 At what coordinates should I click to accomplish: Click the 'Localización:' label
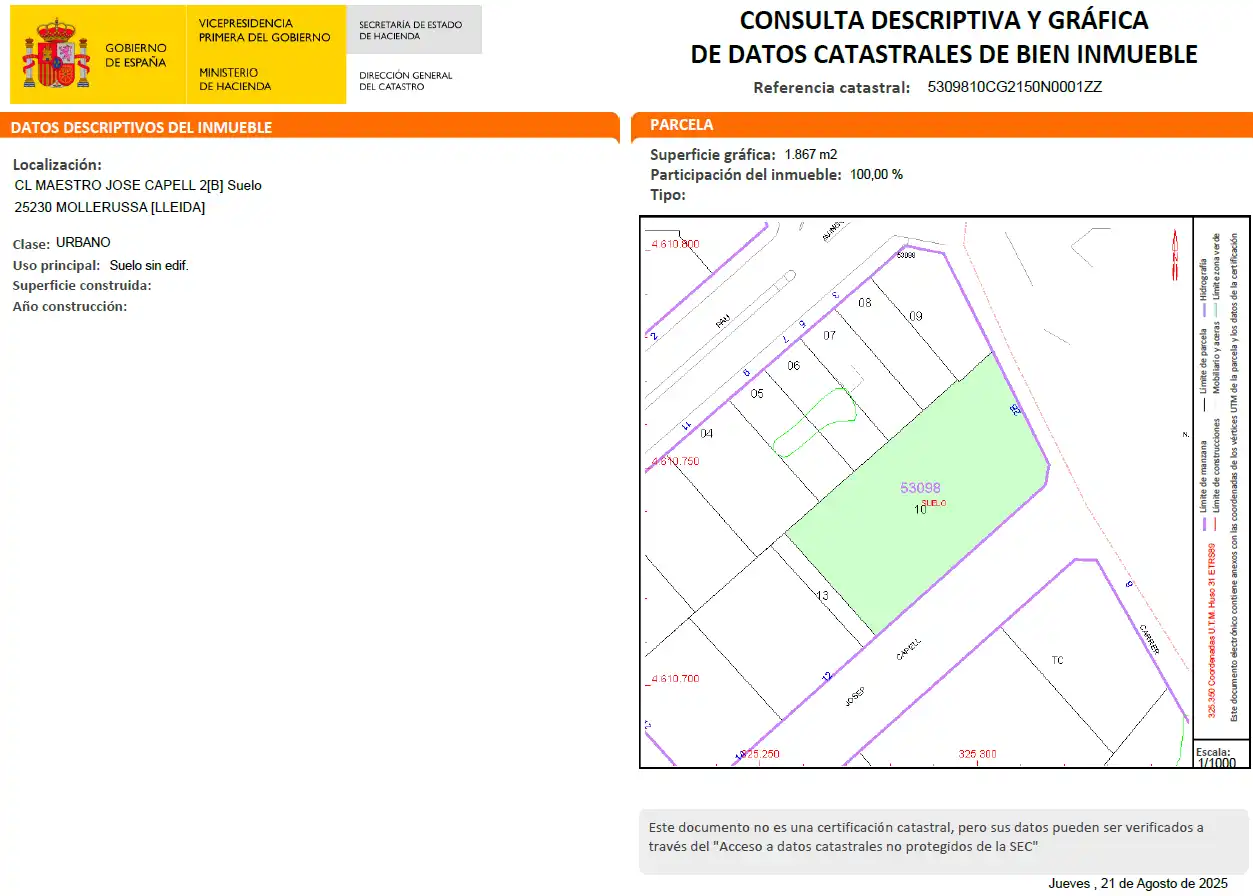tap(57, 165)
